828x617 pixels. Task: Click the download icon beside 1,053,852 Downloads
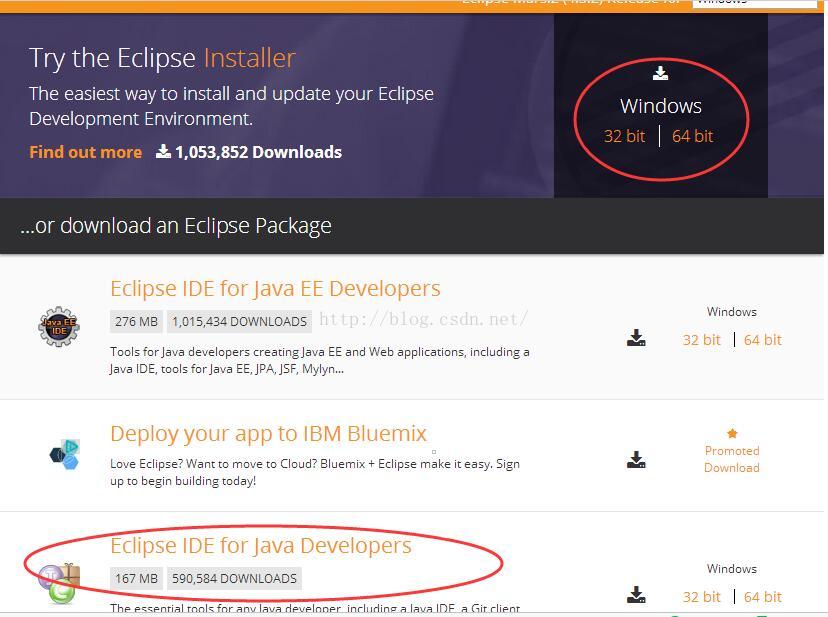tap(163, 152)
